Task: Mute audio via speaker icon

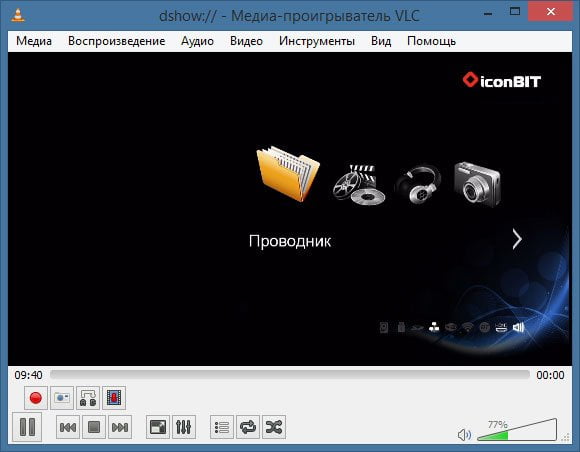Action: coord(464,435)
